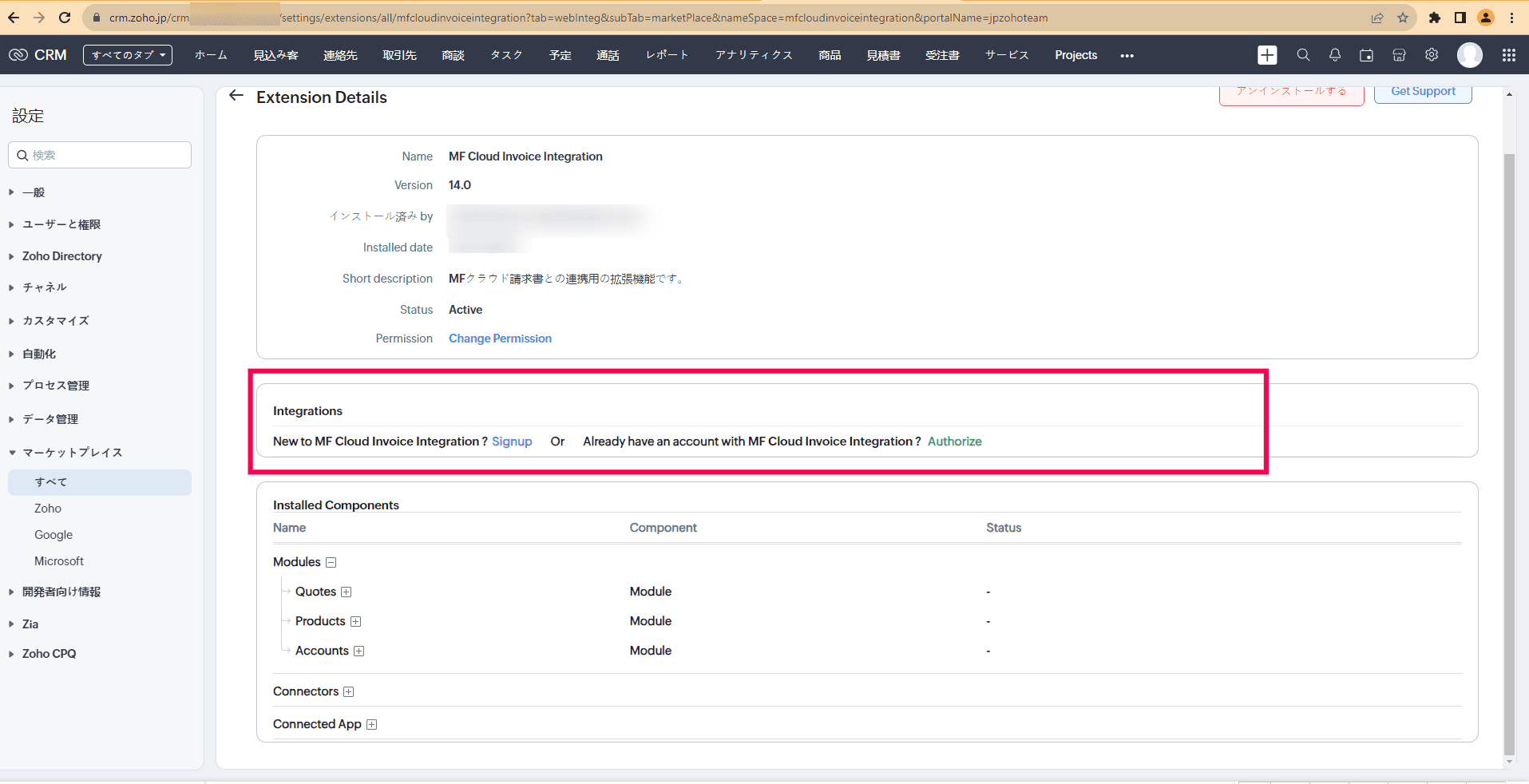Image resolution: width=1529 pixels, height=784 pixels.
Task: Reload the page in the browser
Action: click(x=65, y=18)
